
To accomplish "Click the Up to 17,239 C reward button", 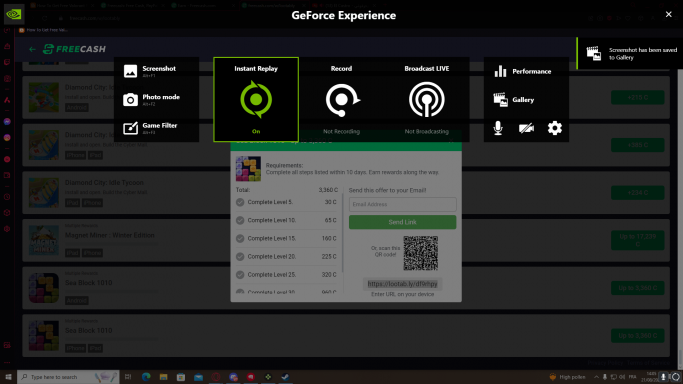I will point(638,240).
